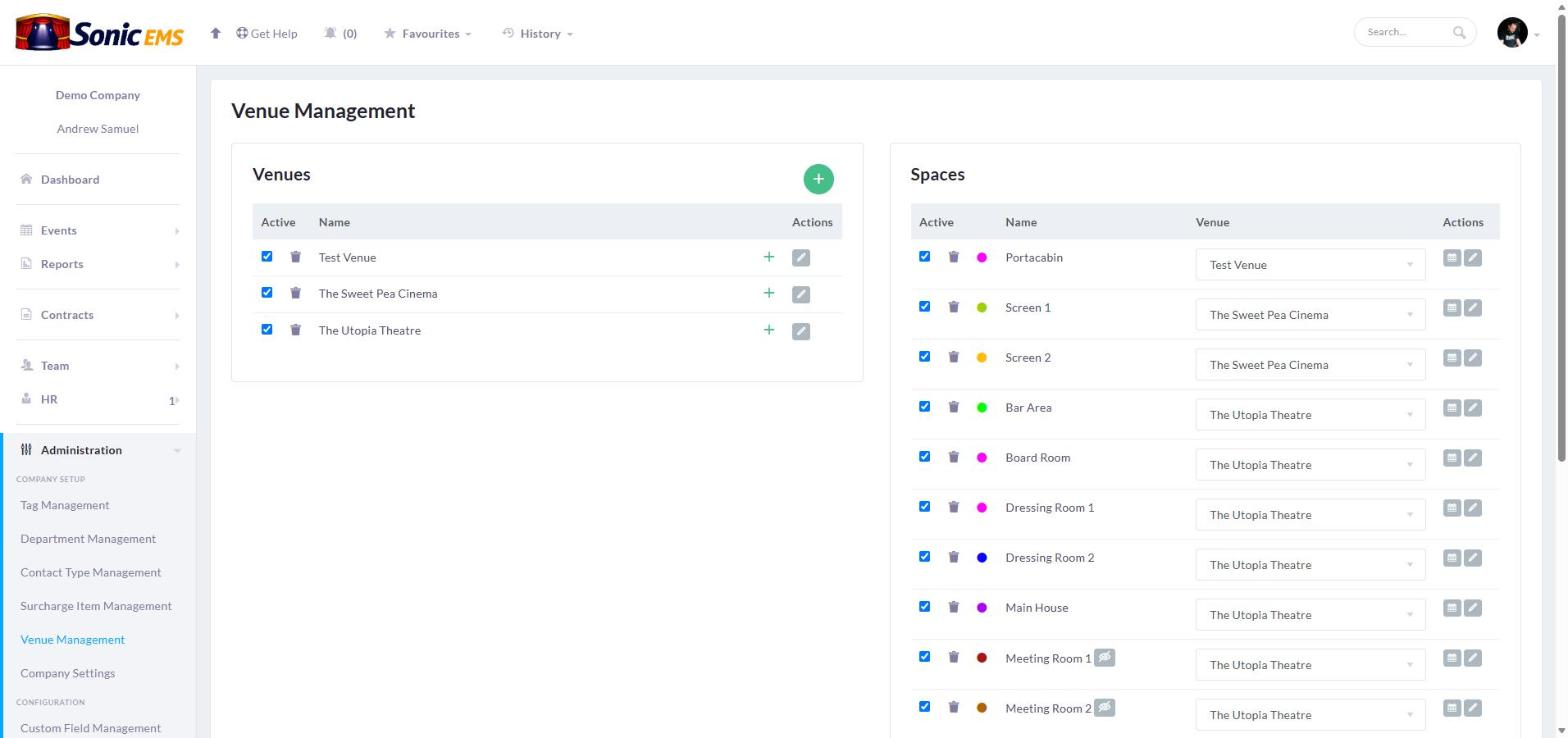Edit the Meeting Room 2 space
This screenshot has height=738, width=1568.
tap(1473, 708)
